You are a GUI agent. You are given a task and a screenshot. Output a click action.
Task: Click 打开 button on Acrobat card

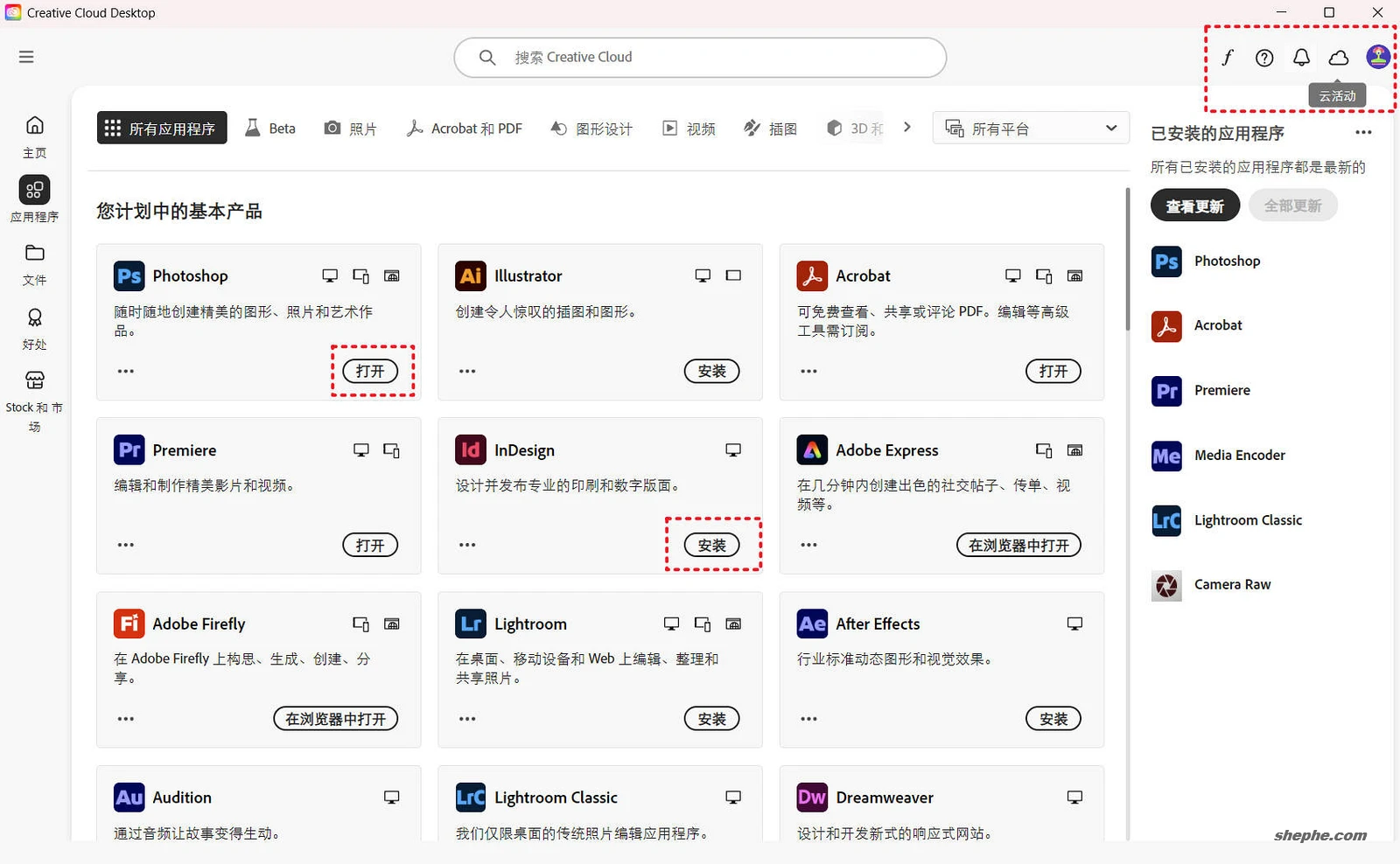(1053, 371)
